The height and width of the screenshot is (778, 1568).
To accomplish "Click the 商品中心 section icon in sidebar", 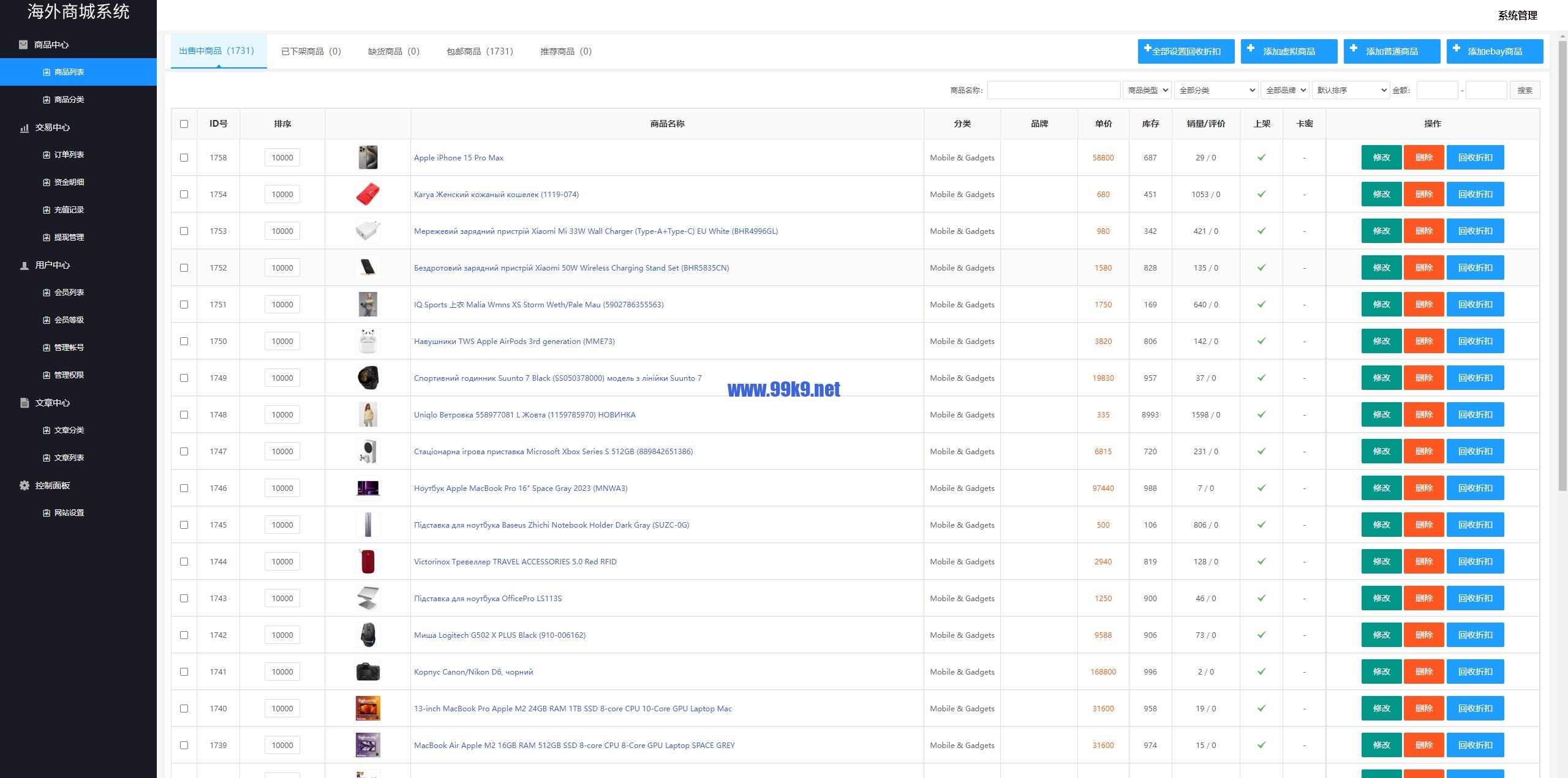I will pyautogui.click(x=23, y=45).
